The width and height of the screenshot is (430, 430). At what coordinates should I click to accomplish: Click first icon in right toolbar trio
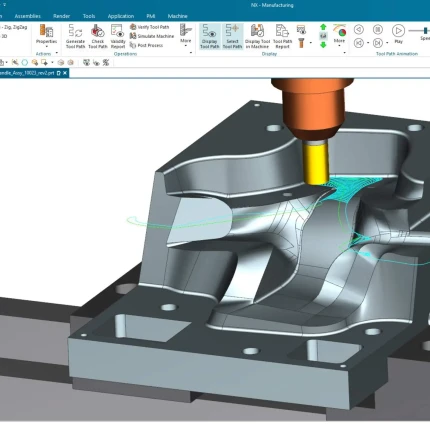87,62
